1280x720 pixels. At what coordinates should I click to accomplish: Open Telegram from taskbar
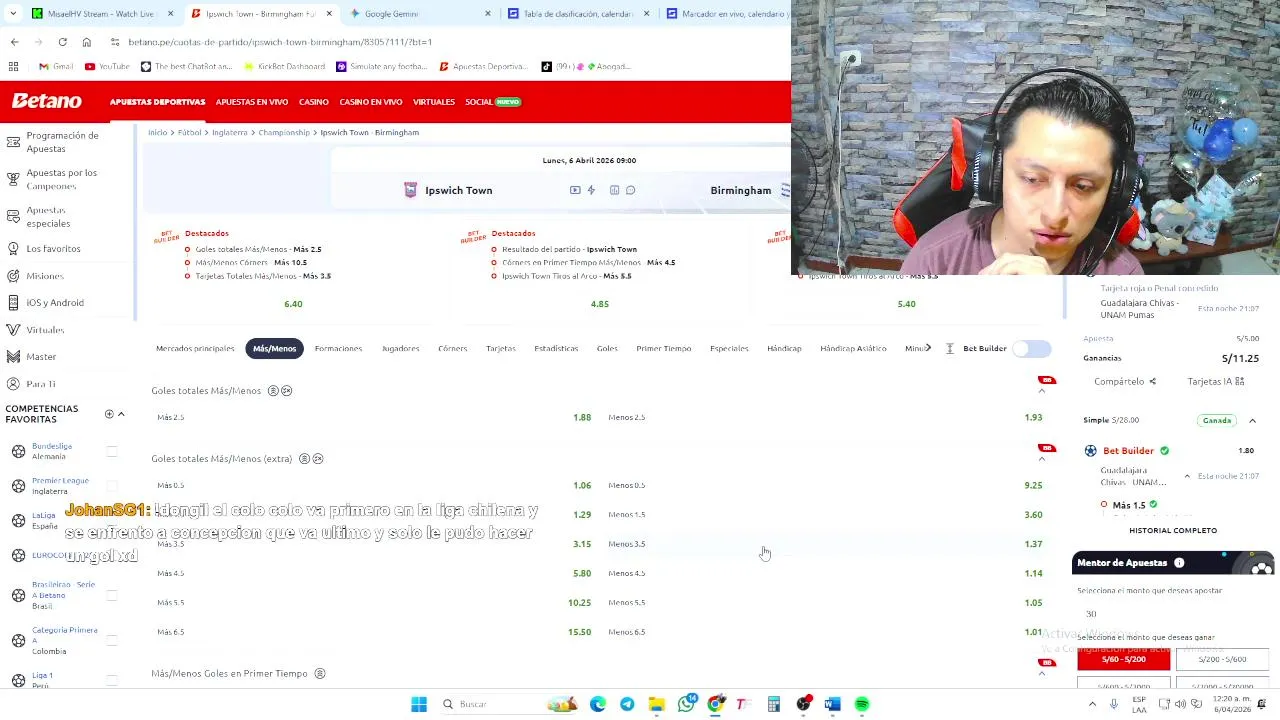(627, 704)
